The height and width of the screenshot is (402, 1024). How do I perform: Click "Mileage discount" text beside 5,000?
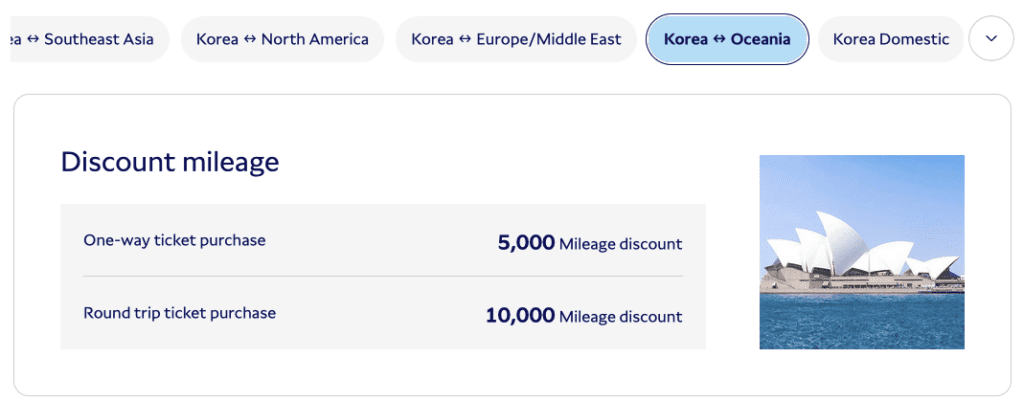coord(620,243)
